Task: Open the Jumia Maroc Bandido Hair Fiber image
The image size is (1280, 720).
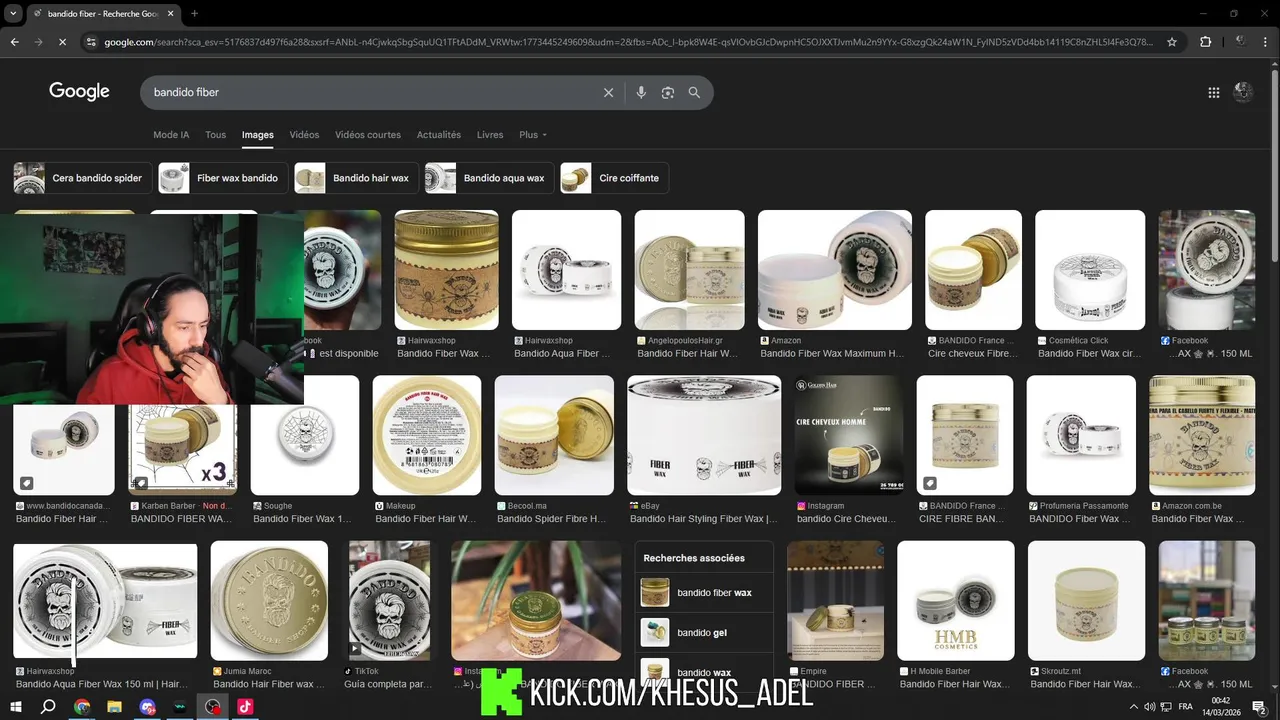Action: coord(269,601)
